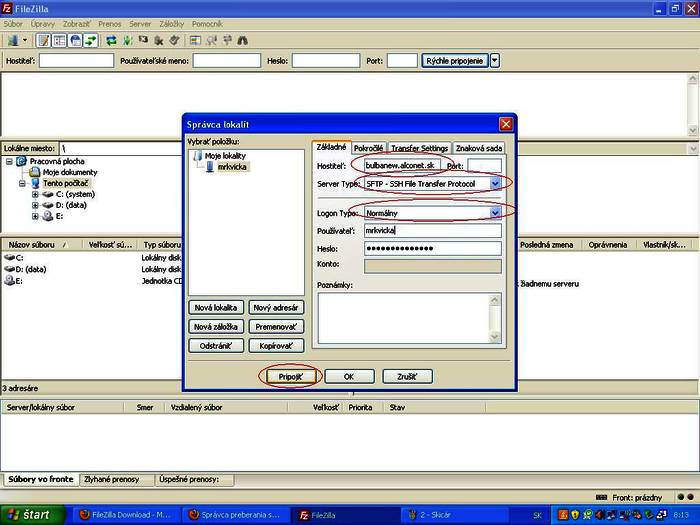
Task: Open FileZilla Download Firefox taskbar item
Action: pos(126,515)
